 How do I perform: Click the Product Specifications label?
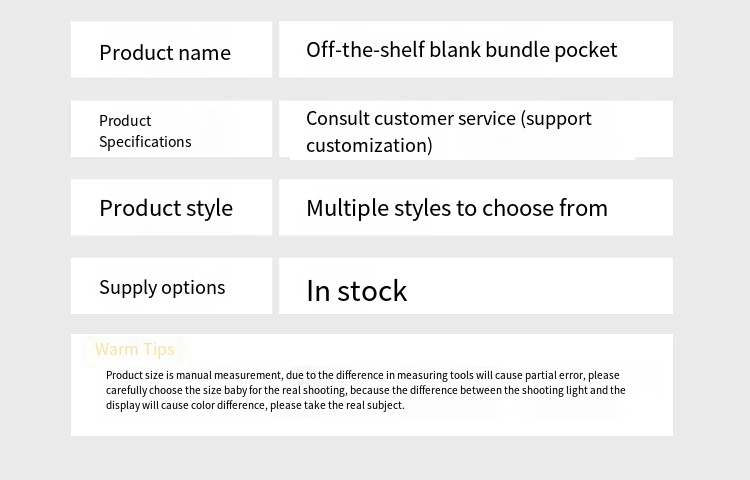(145, 131)
